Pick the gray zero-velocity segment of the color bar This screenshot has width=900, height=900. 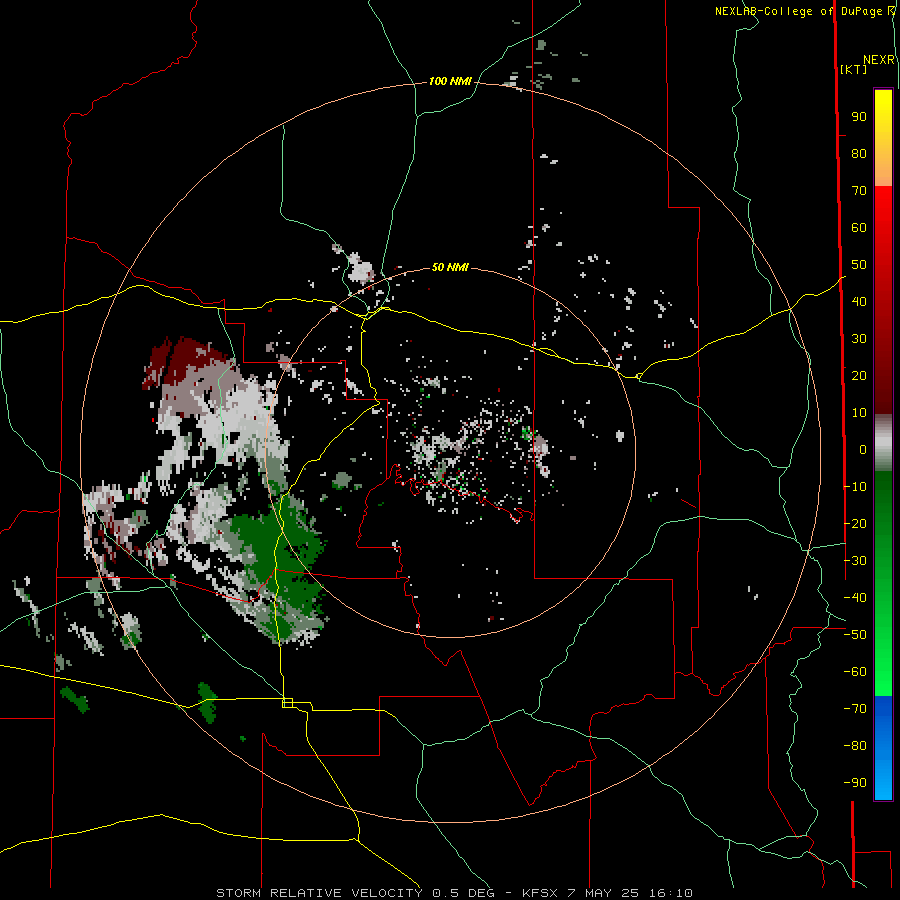[x=883, y=443]
